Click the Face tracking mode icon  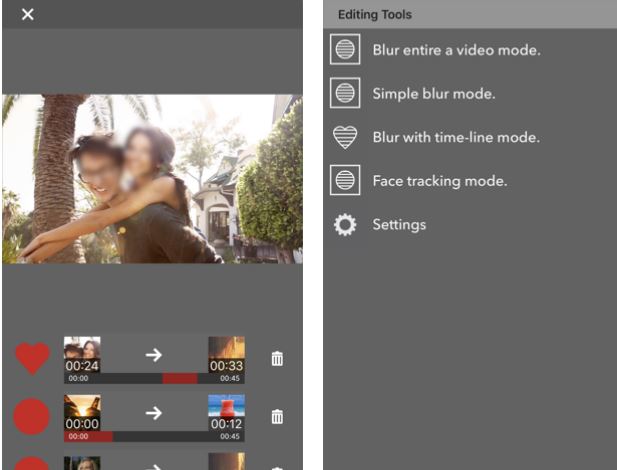click(x=345, y=181)
